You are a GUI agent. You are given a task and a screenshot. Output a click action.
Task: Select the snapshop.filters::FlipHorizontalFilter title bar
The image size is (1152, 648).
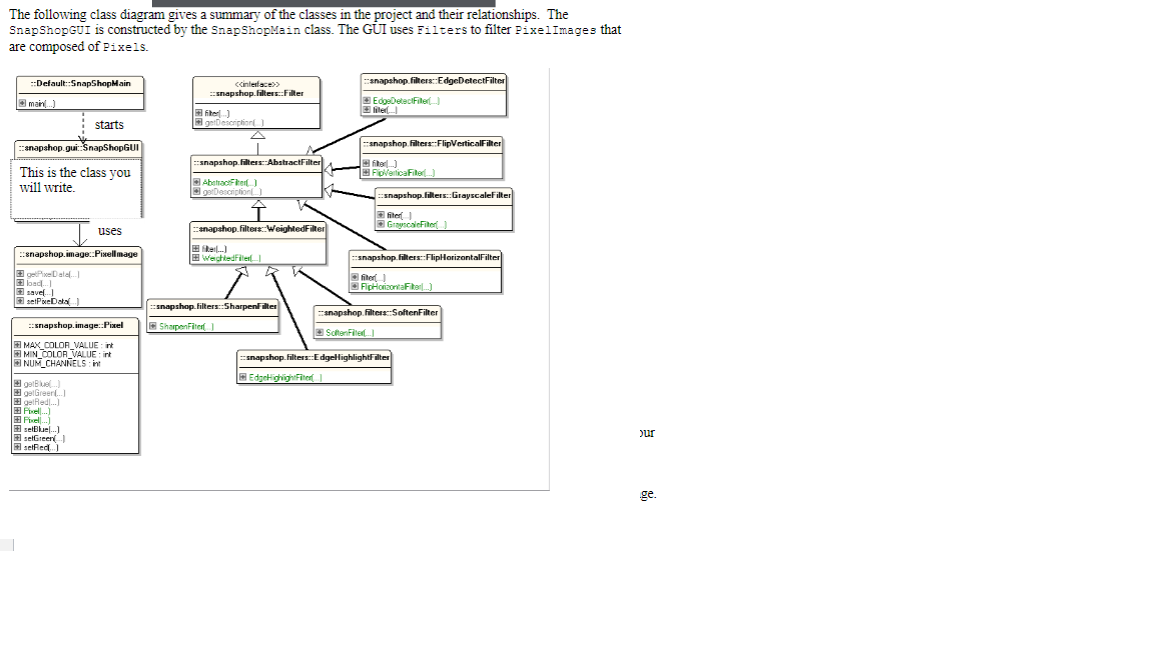tap(425, 256)
